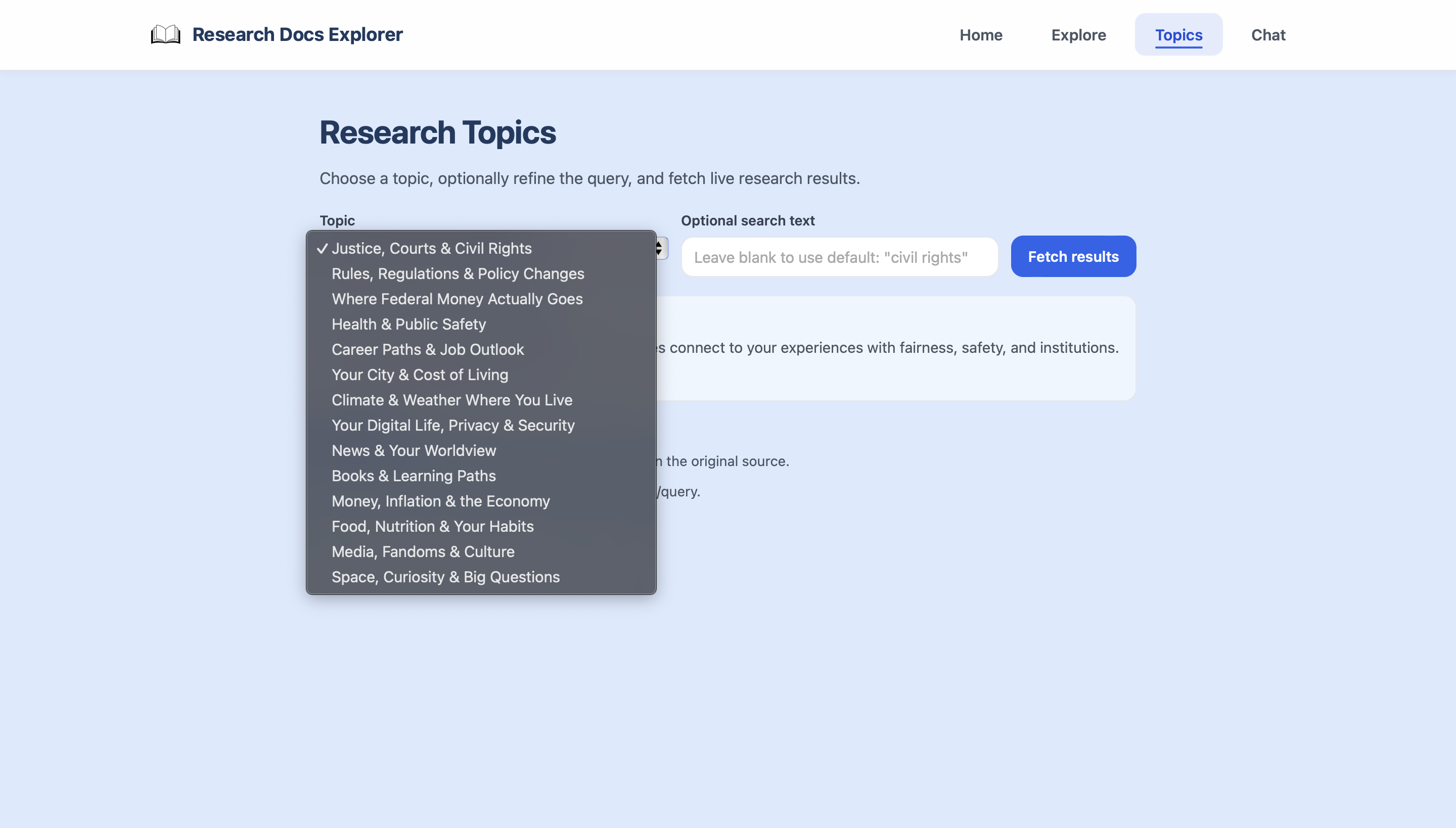The width and height of the screenshot is (1456, 828).
Task: Click the open book logo icon
Action: [x=165, y=35]
